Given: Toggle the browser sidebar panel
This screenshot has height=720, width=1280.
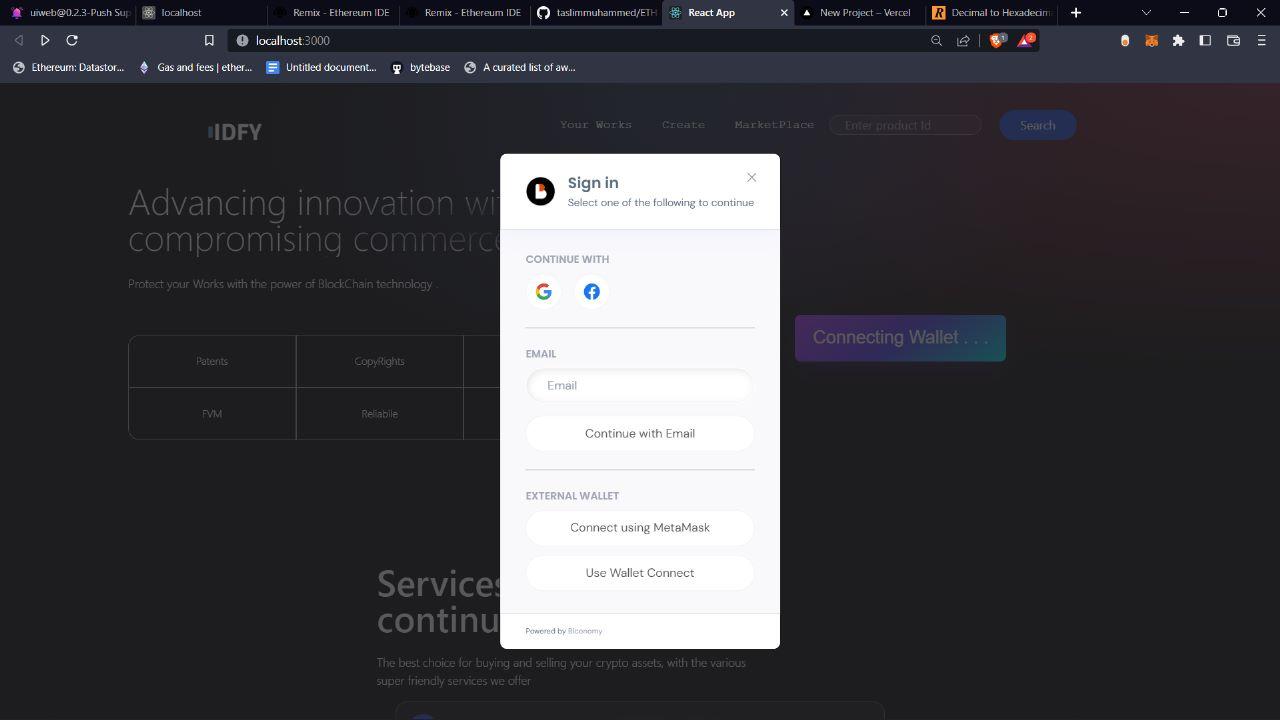Looking at the screenshot, I should pos(1205,40).
